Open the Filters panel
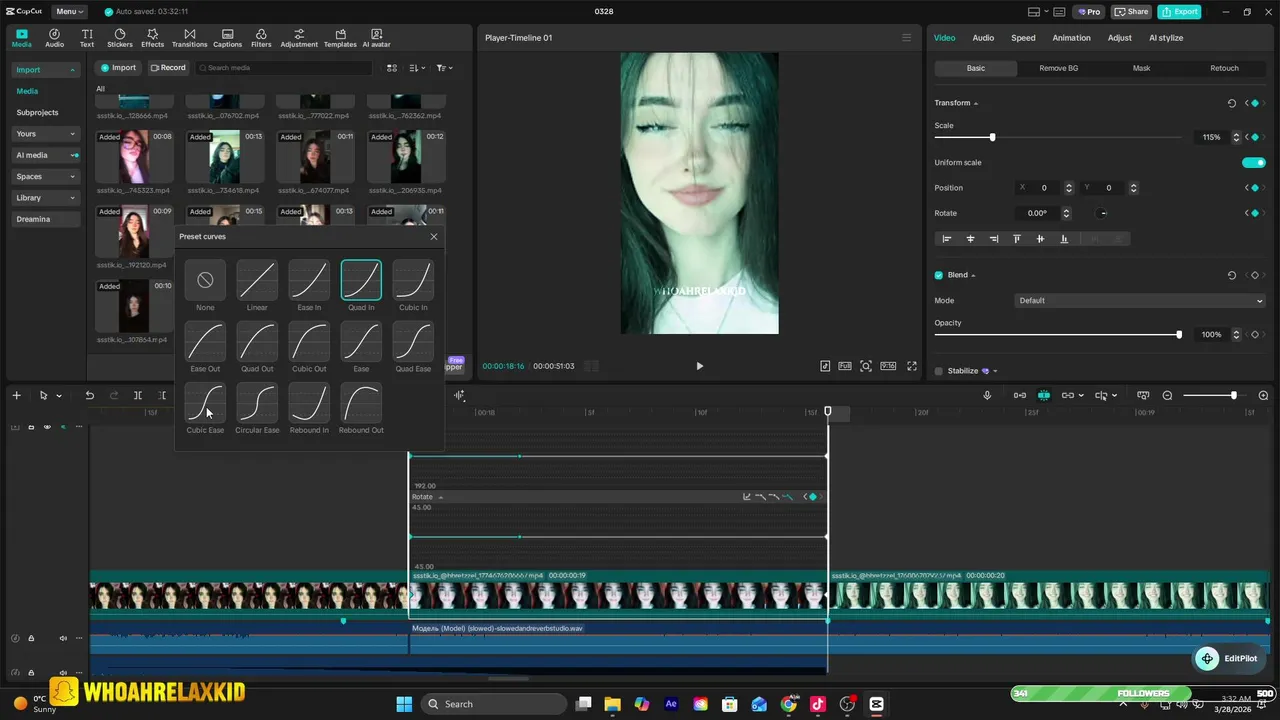1280x720 pixels. pos(261,38)
